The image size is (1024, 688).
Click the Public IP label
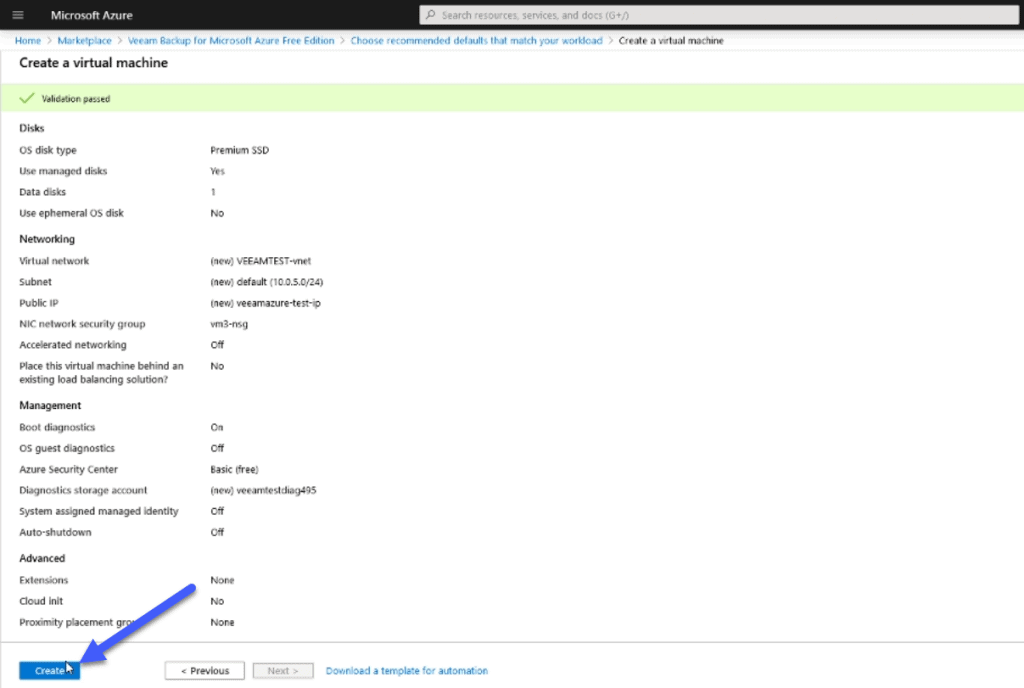[x=39, y=303]
